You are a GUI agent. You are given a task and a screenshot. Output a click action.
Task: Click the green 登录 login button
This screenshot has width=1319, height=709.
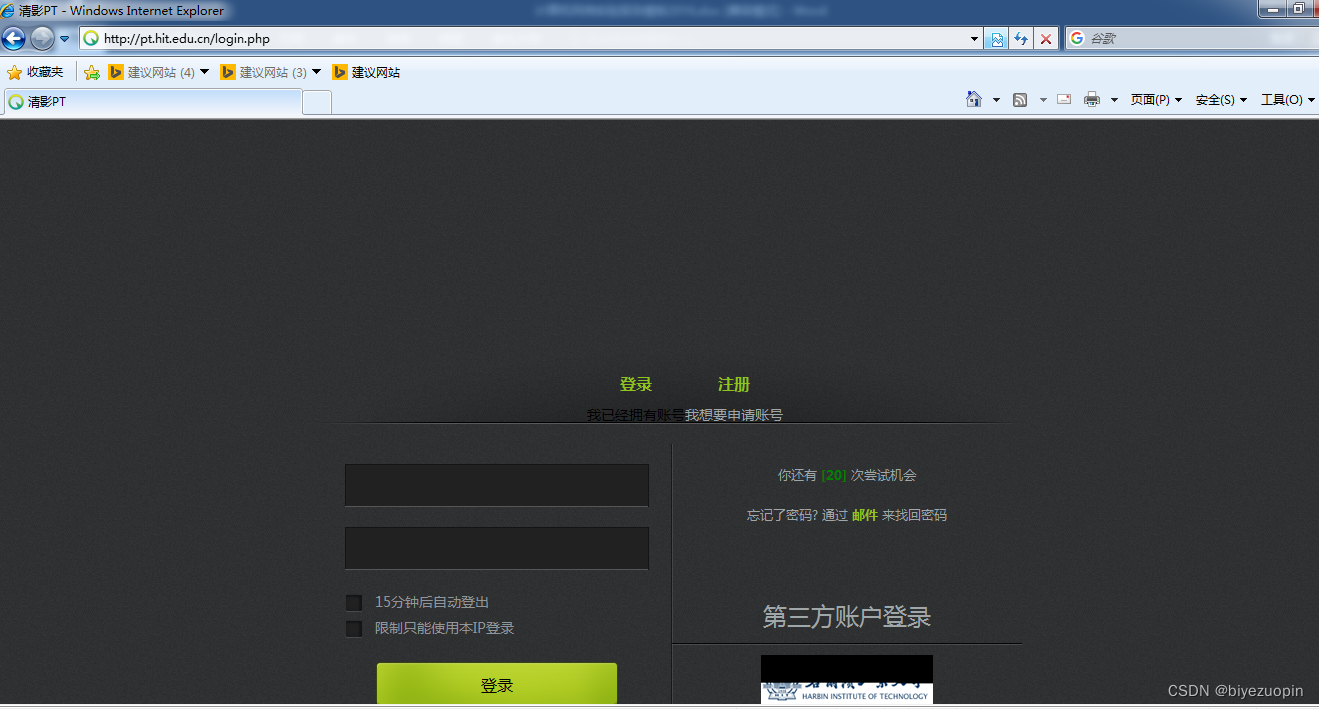tap(497, 684)
